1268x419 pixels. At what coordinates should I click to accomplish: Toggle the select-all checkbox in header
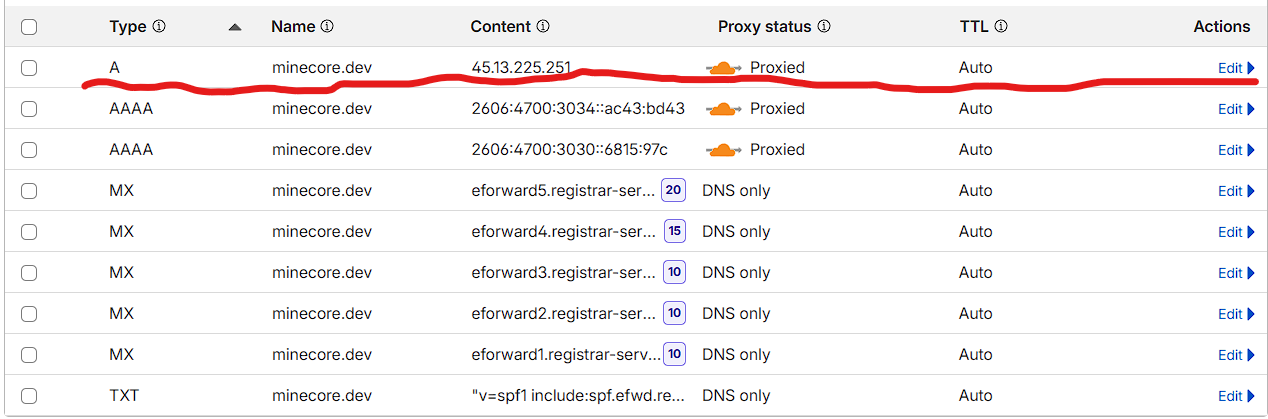[x=29, y=27]
